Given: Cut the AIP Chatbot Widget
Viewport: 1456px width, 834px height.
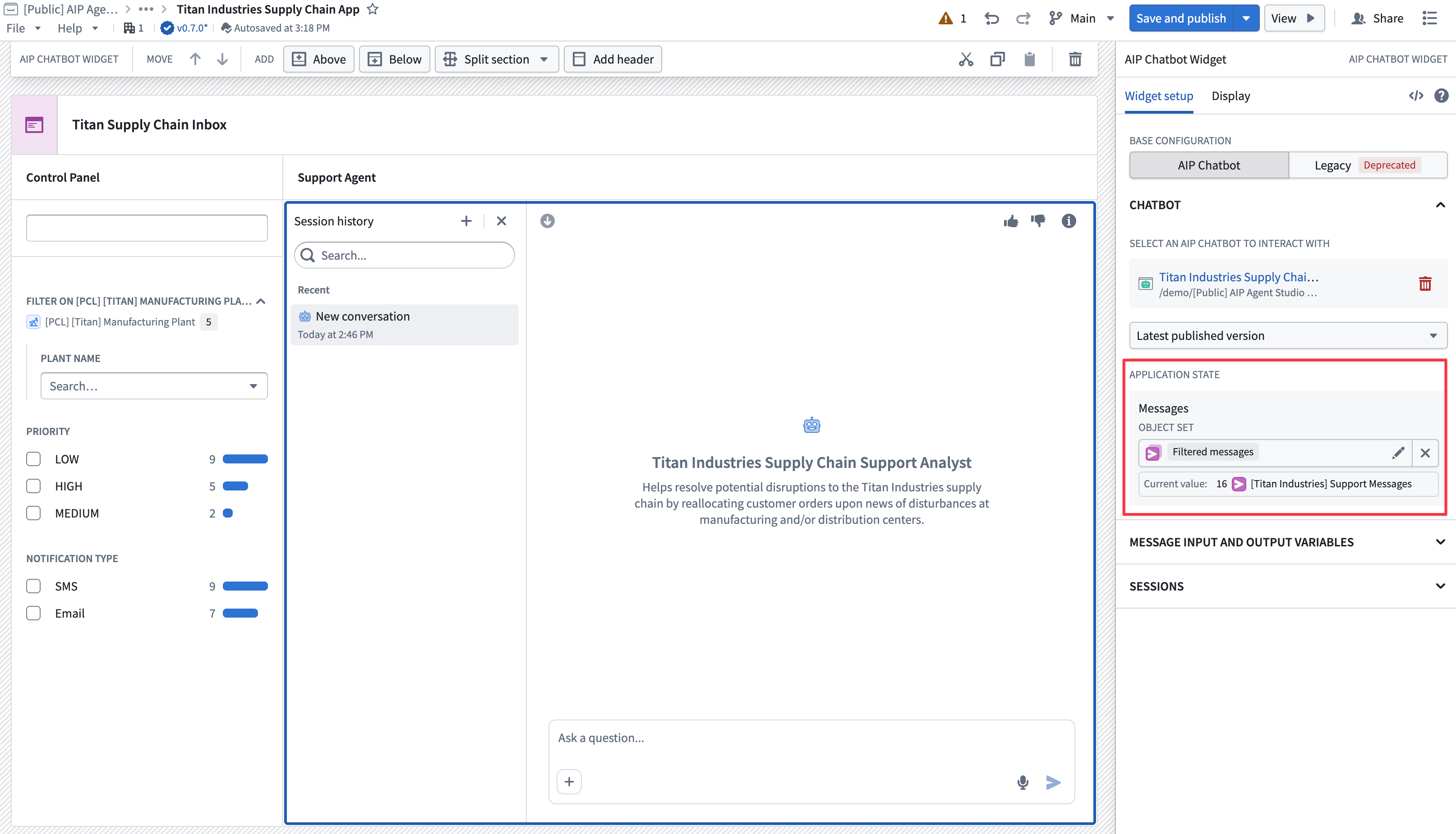Looking at the screenshot, I should [967, 59].
